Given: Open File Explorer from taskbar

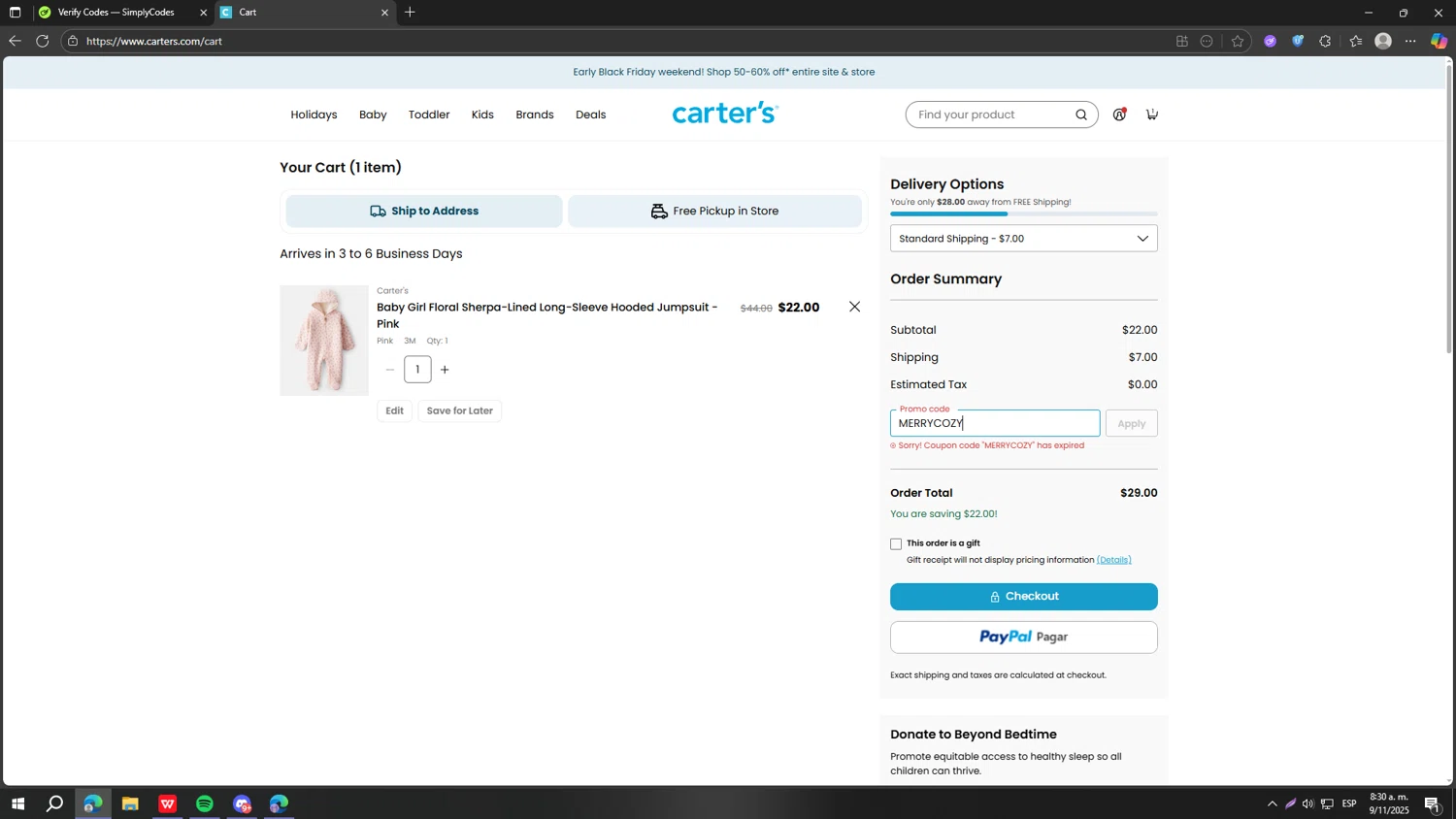Looking at the screenshot, I should (x=130, y=803).
